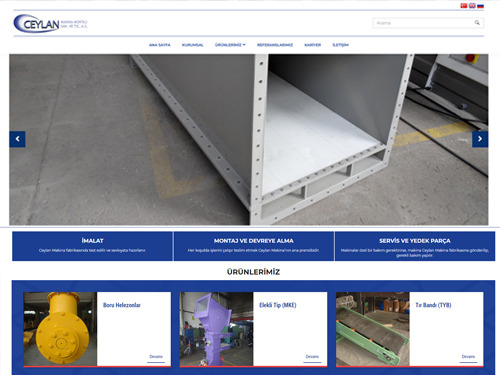Click Devamı link under Tır Bandı (TYB)

click(468, 357)
